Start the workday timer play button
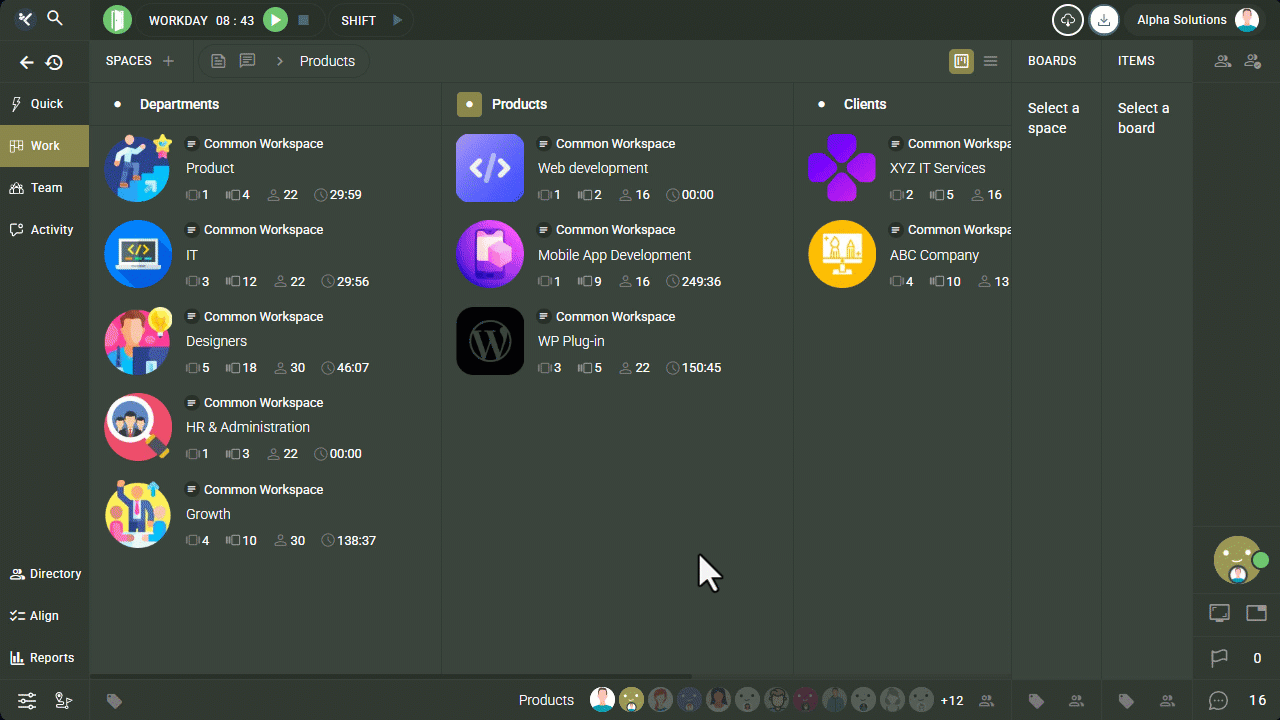This screenshot has height=720, width=1280. (x=275, y=20)
